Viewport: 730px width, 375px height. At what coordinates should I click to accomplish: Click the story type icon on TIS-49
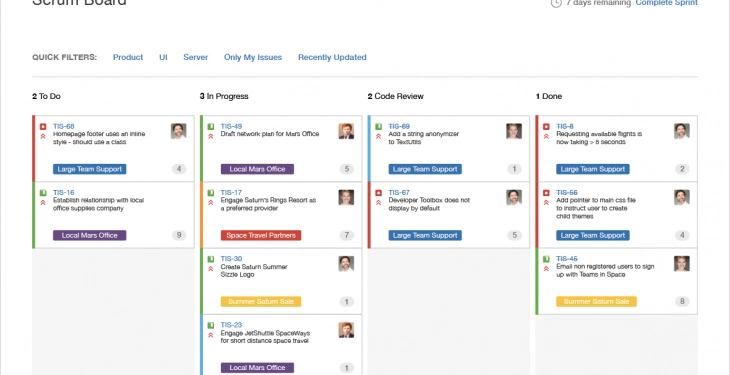(210, 127)
